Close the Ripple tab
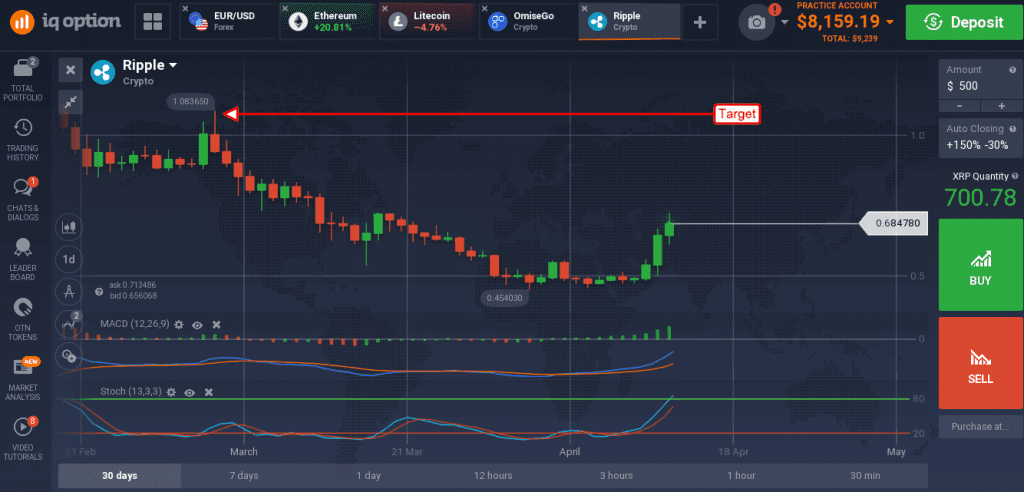1024x492 pixels. tap(584, 8)
